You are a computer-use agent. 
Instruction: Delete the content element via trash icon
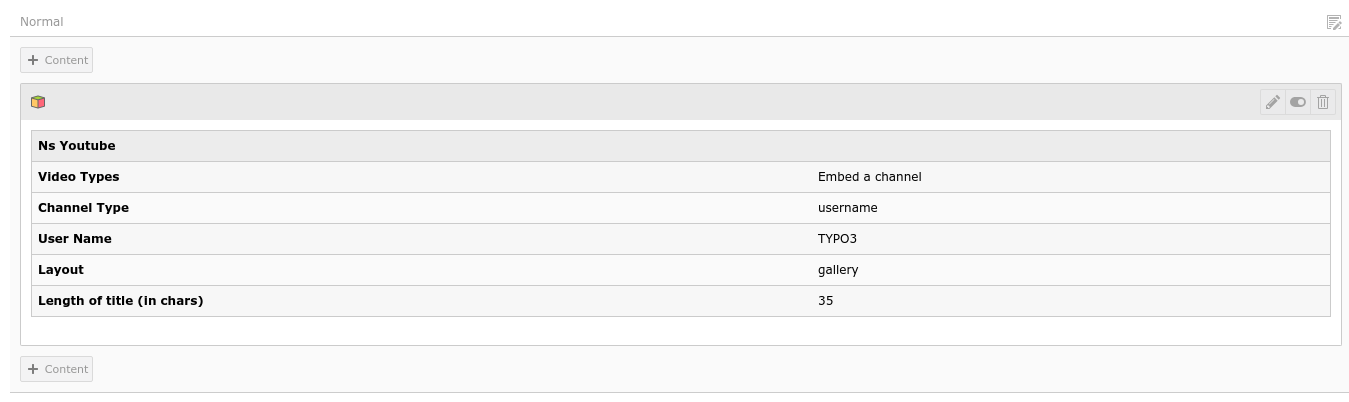1323,102
